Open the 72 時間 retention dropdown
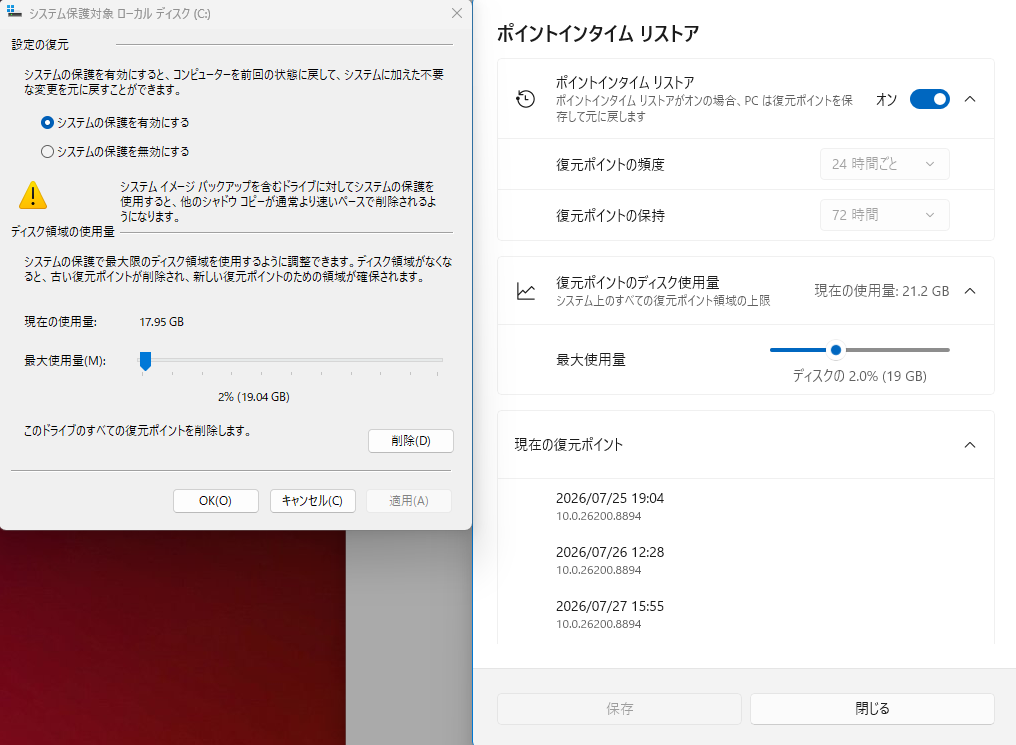 884,215
